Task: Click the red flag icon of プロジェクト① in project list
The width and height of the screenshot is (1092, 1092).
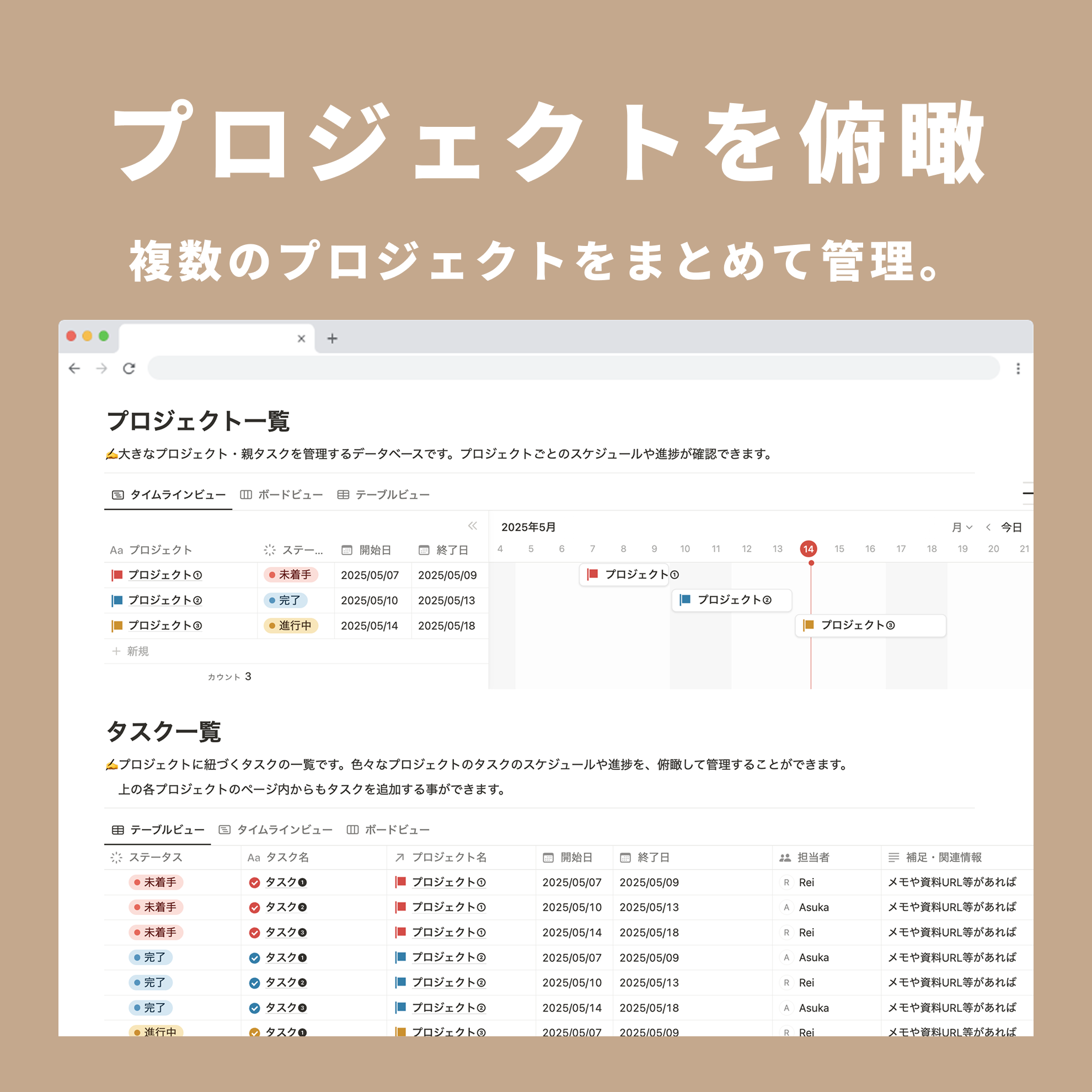Action: point(117,575)
